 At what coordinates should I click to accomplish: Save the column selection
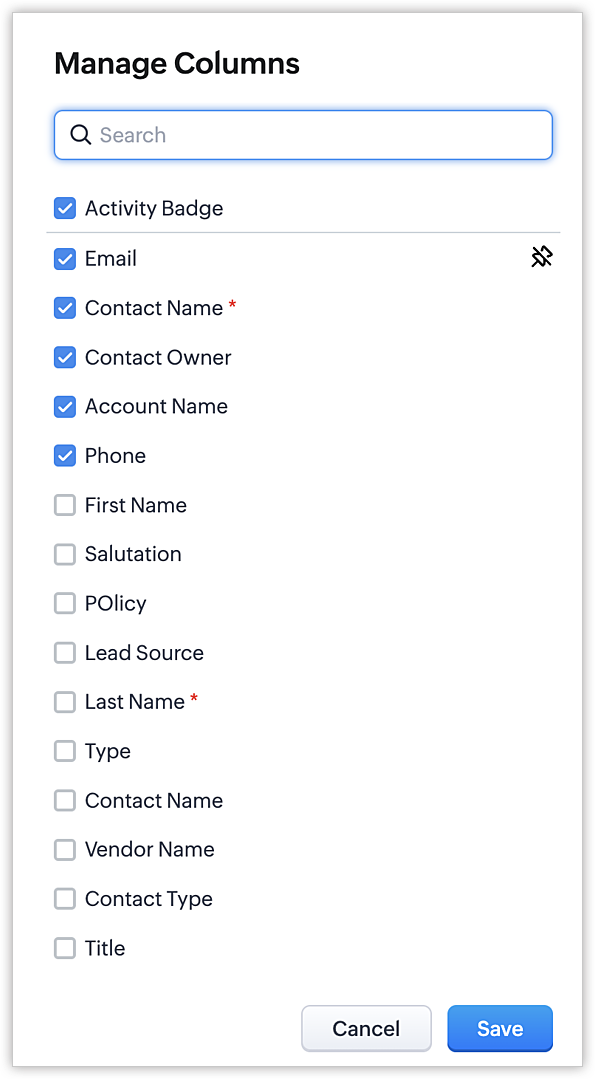coord(500,1029)
